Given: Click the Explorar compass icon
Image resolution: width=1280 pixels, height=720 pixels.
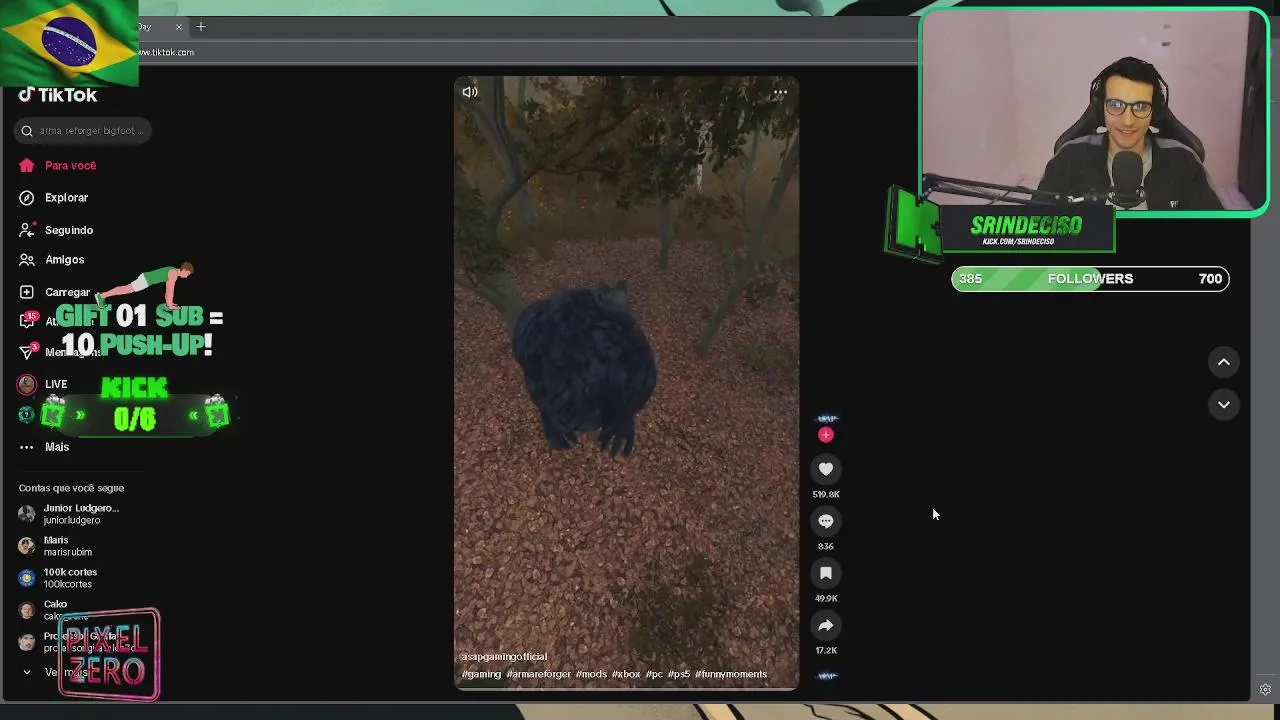Looking at the screenshot, I should 27,198.
